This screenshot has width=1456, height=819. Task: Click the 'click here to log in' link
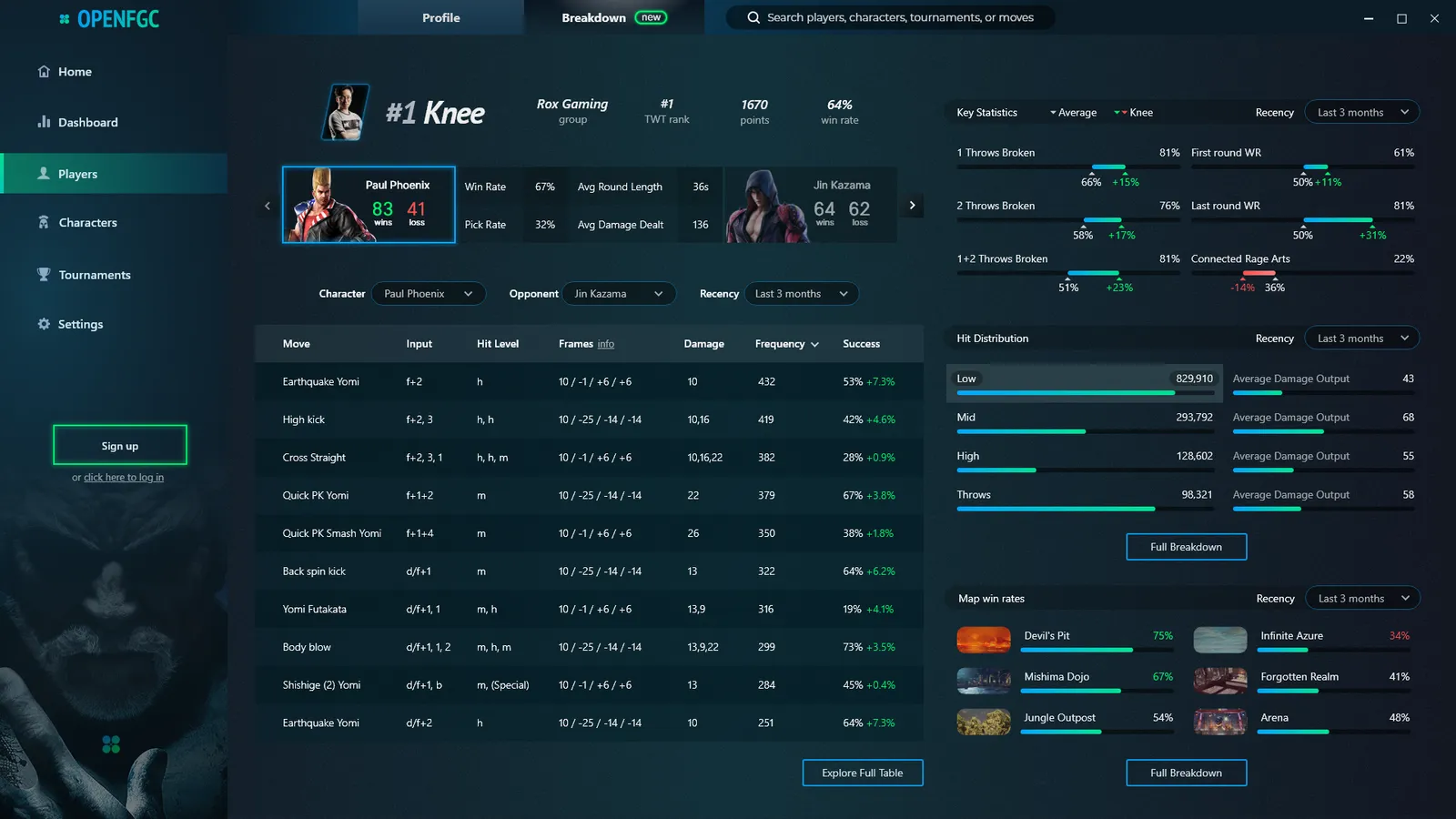(x=124, y=477)
